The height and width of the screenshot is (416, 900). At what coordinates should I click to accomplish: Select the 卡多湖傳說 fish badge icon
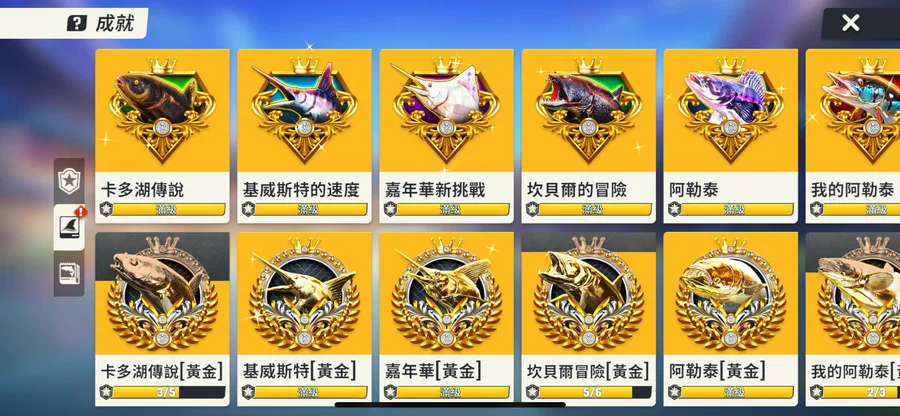tap(162, 110)
